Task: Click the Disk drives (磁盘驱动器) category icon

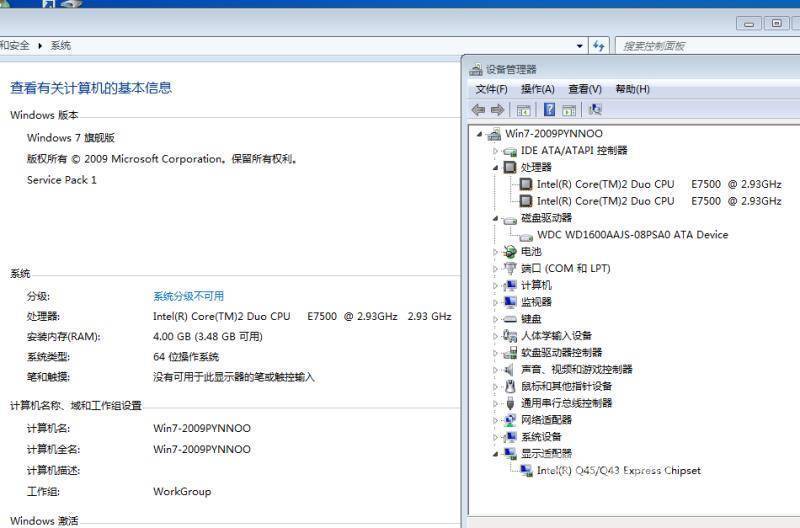Action: pos(510,219)
